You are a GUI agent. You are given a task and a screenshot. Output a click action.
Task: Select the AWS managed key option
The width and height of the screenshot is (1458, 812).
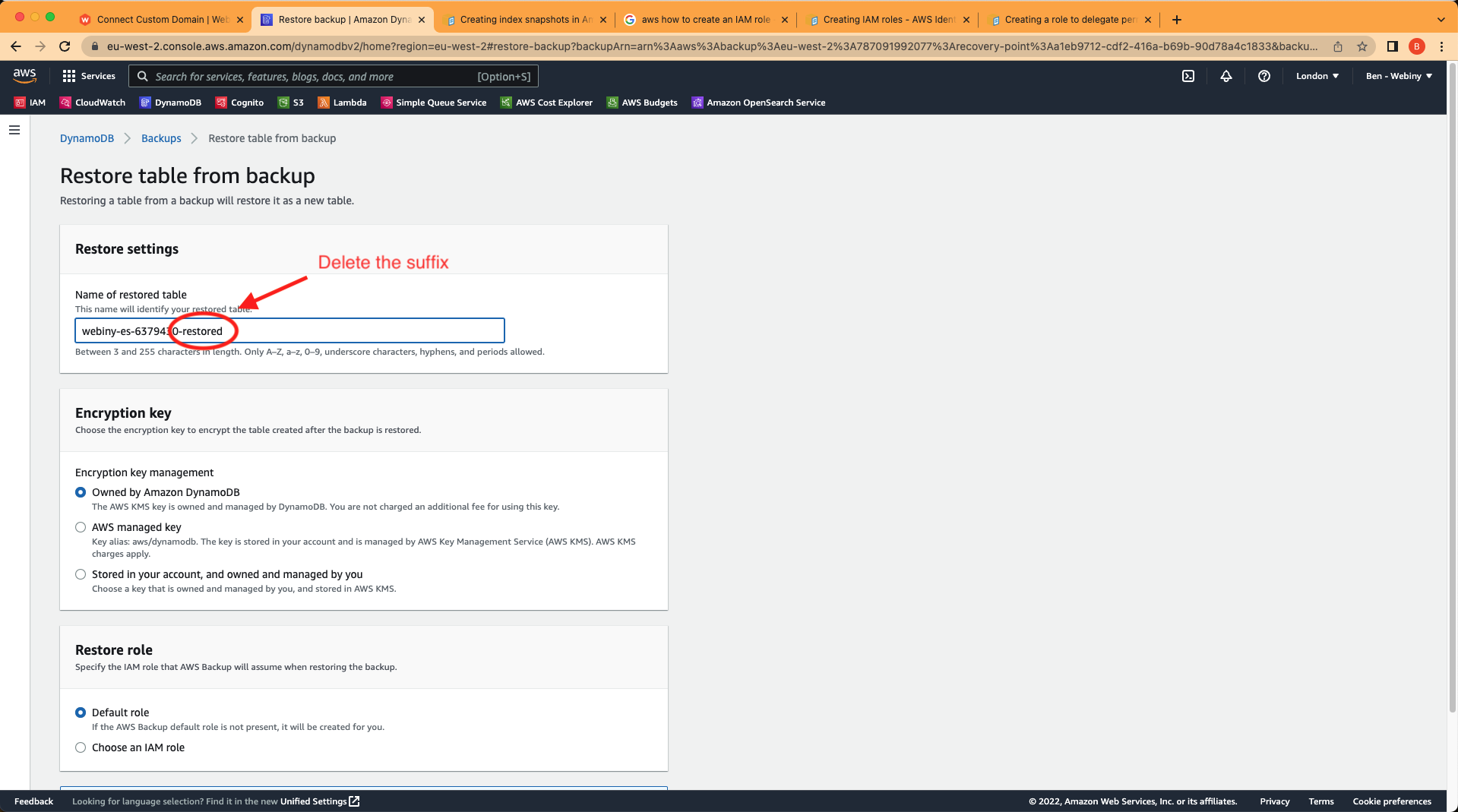pos(81,527)
